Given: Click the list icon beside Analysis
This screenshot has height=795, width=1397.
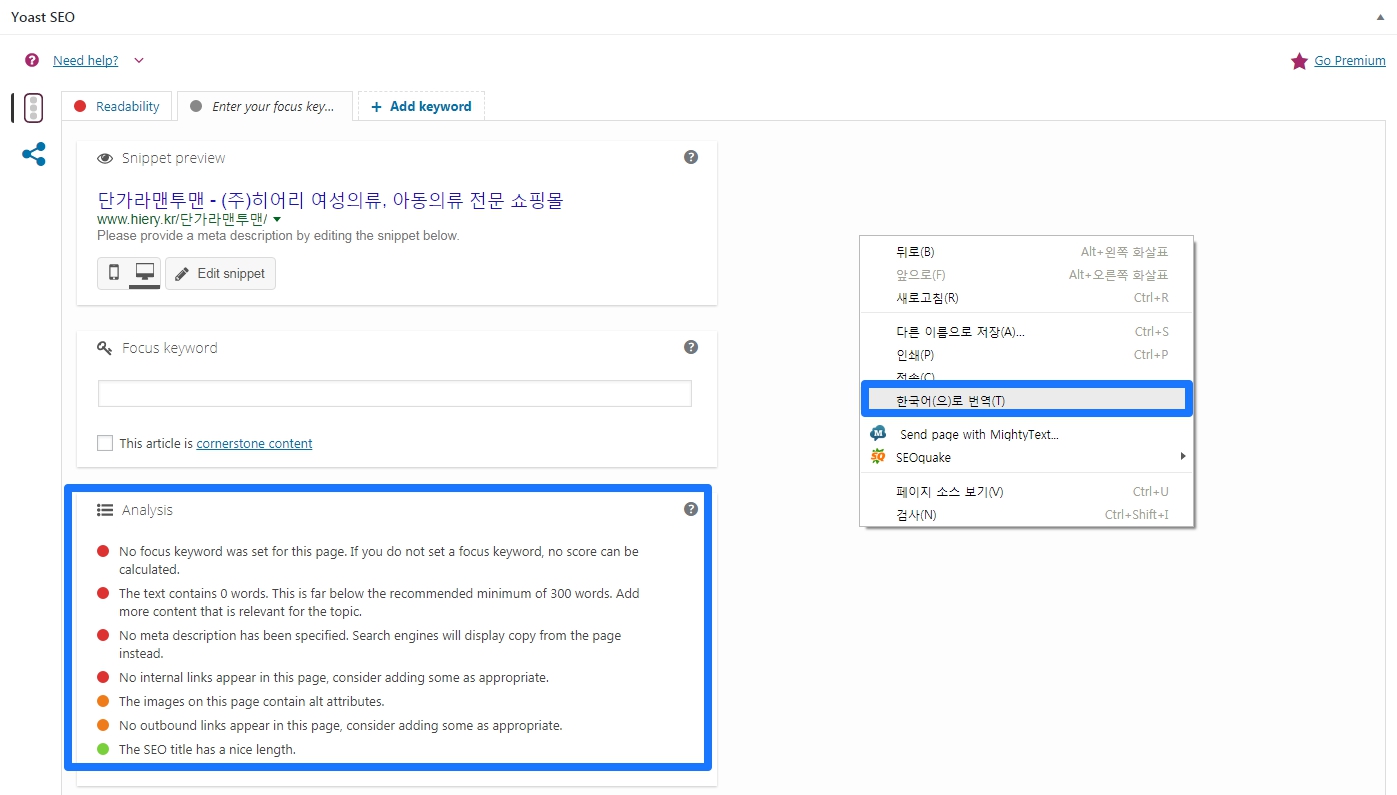Looking at the screenshot, I should (105, 509).
